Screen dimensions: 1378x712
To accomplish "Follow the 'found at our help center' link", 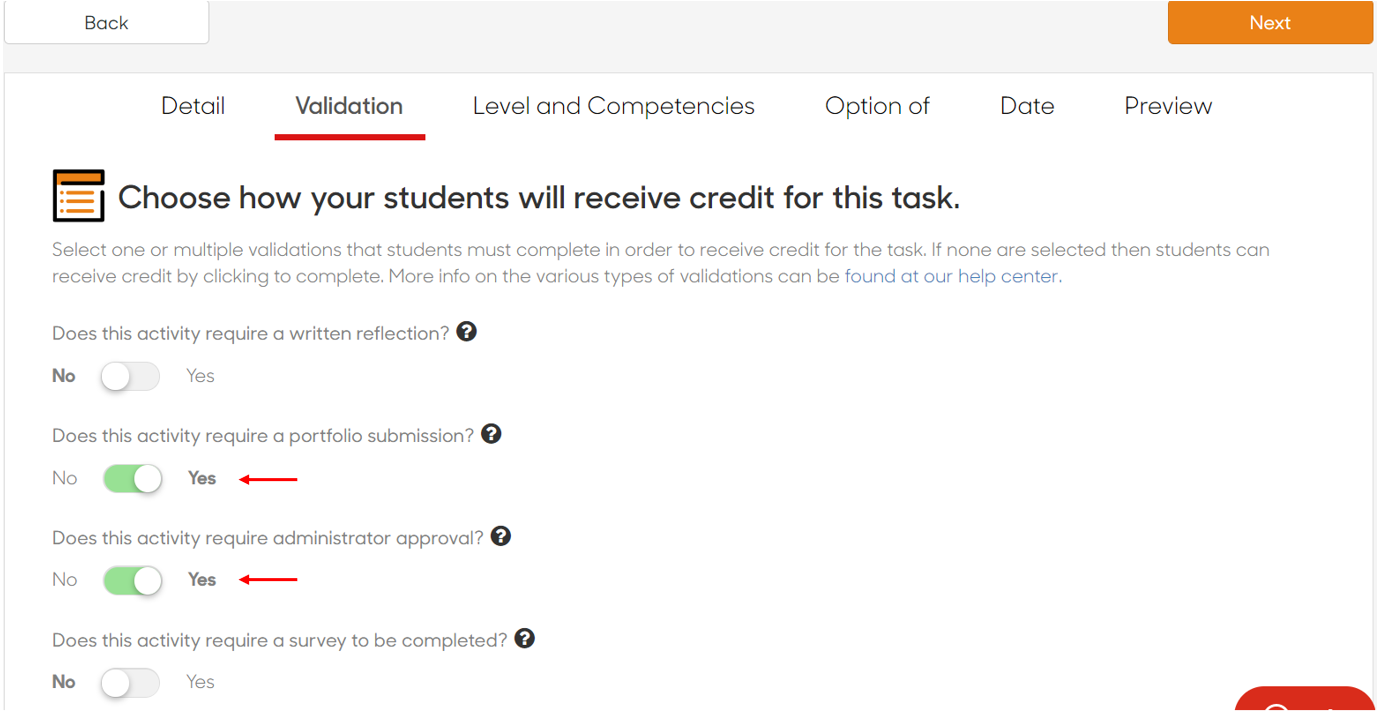I will click(x=951, y=277).
